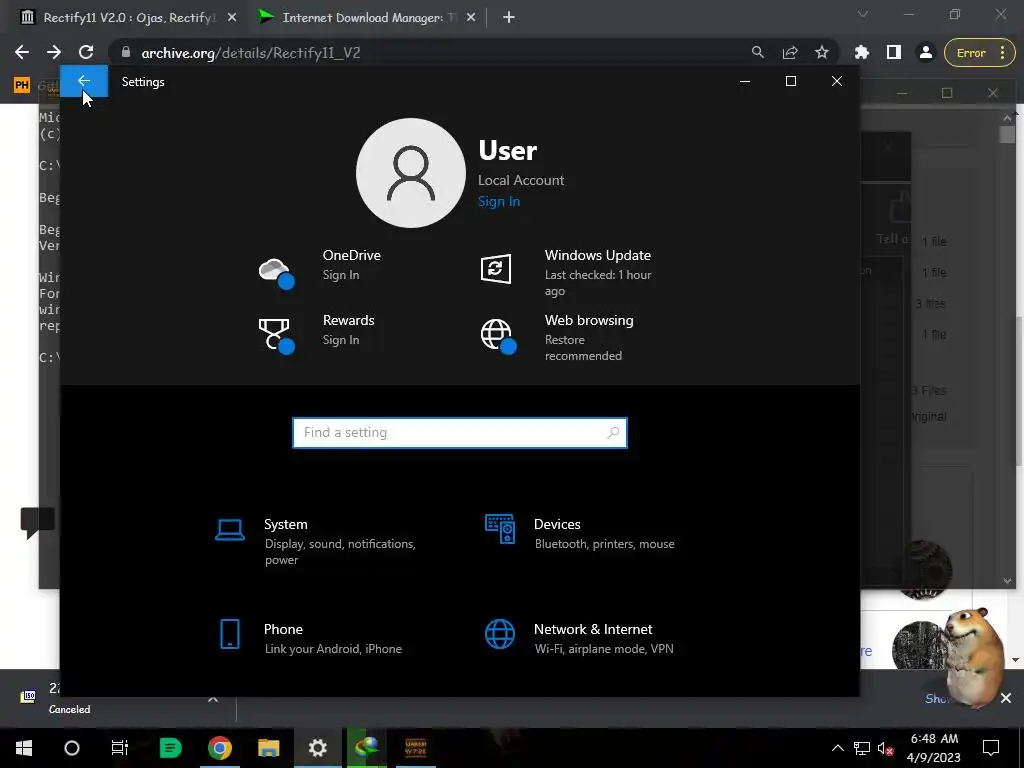Click the network tray icon
Screen dimensions: 1024x768
[862, 748]
